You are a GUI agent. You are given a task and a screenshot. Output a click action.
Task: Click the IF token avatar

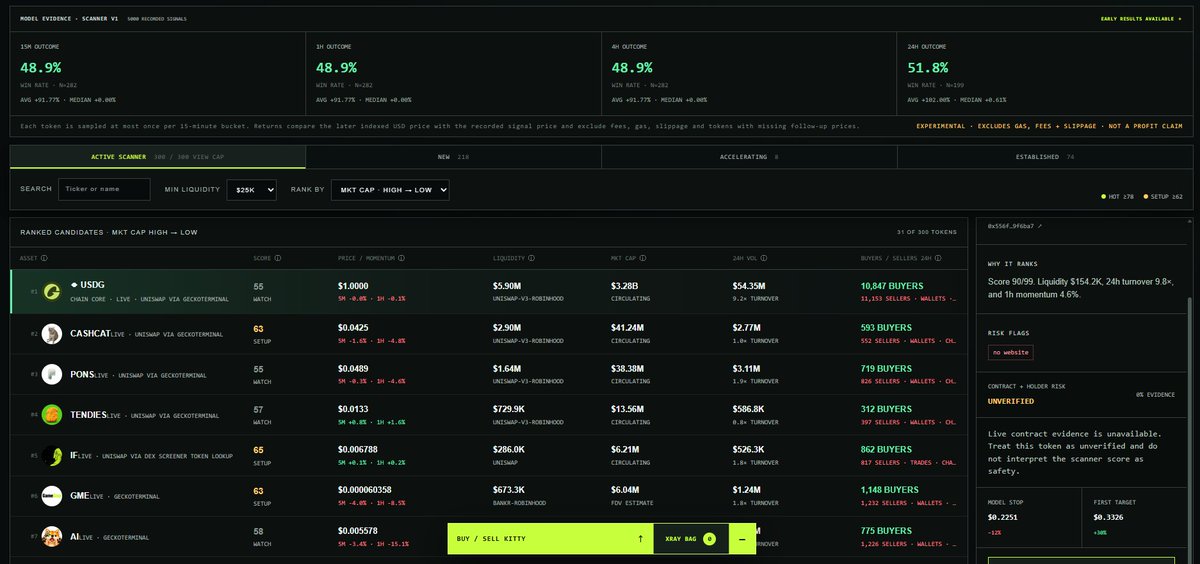point(50,456)
